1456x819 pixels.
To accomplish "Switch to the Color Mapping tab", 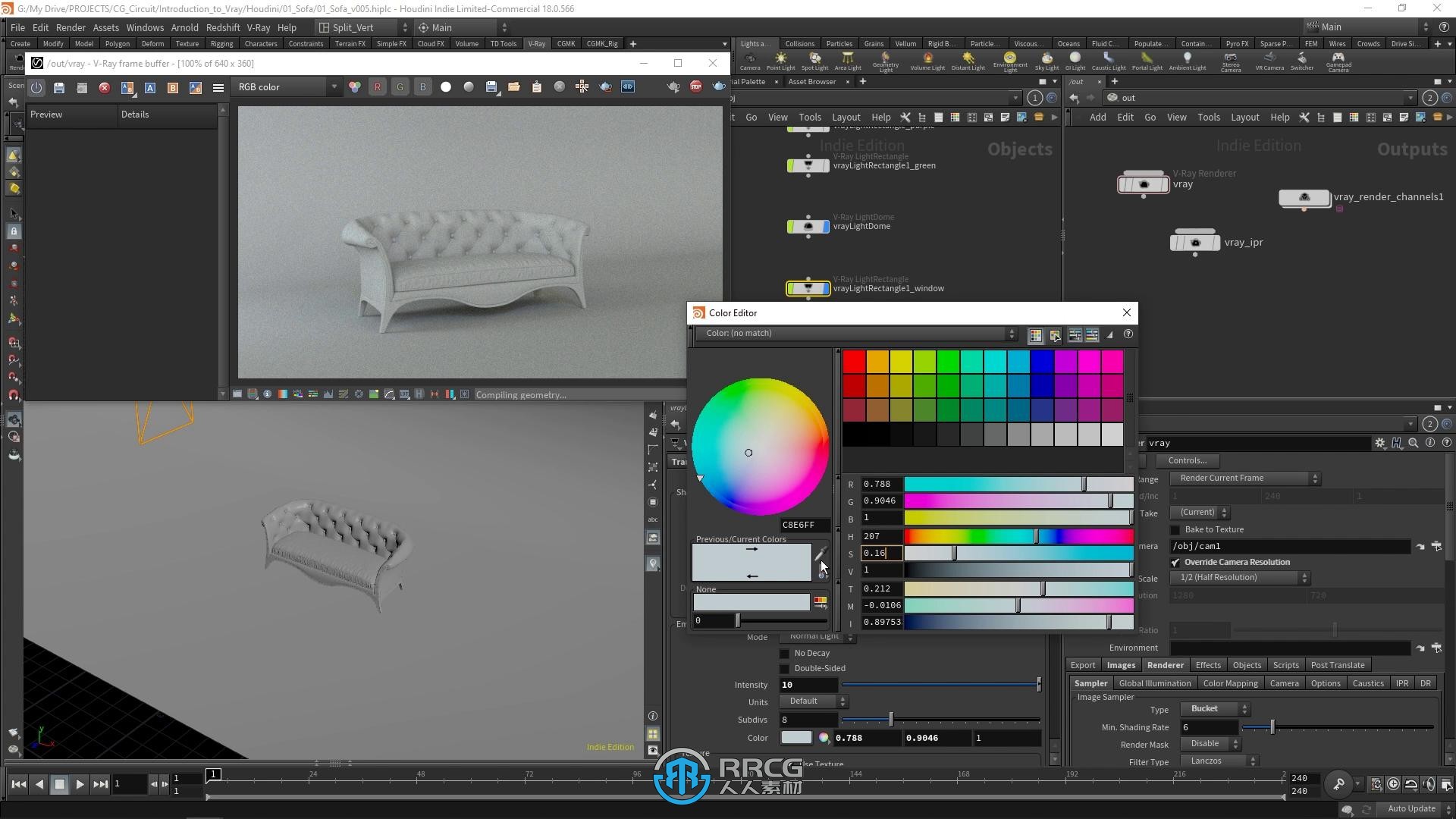I will pos(1230,683).
